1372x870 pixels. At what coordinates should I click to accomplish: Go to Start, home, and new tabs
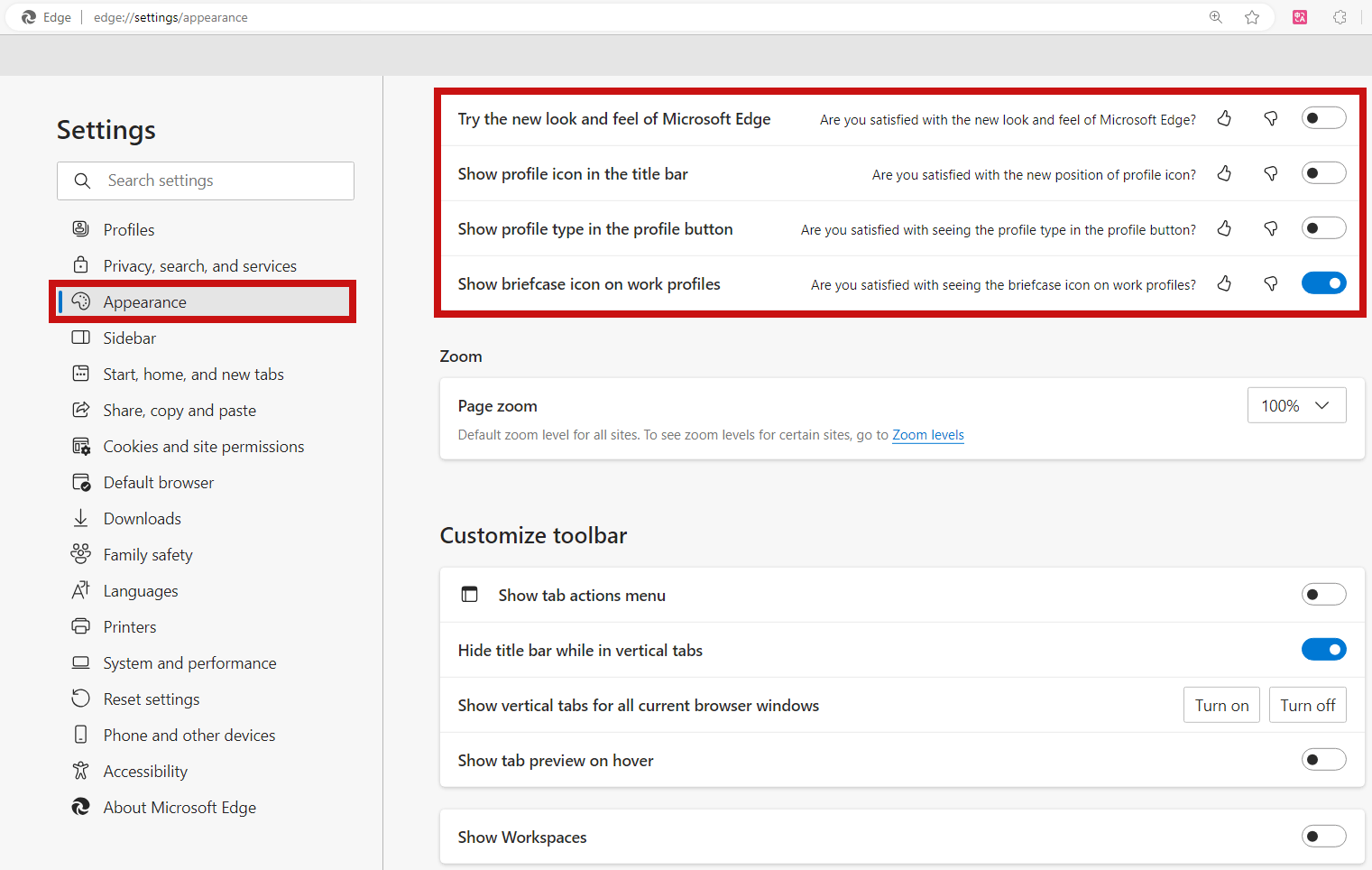193,374
